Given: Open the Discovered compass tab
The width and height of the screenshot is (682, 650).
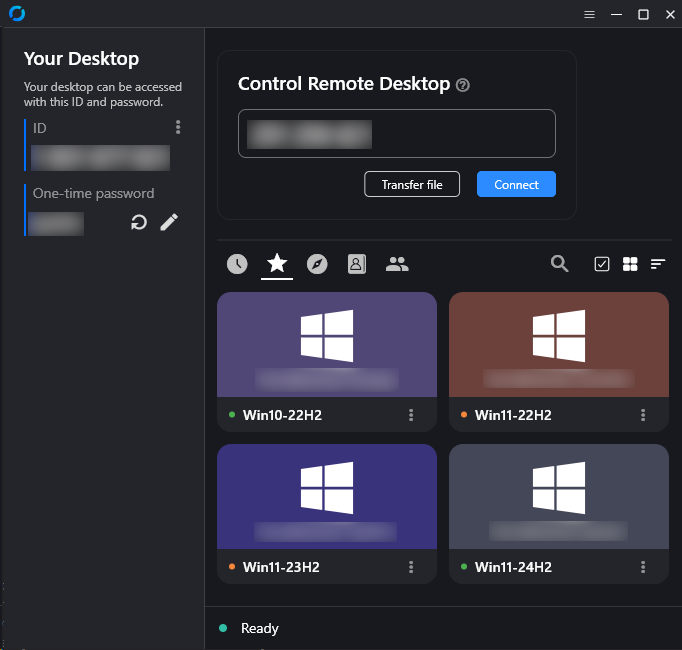Looking at the screenshot, I should click(x=317, y=264).
